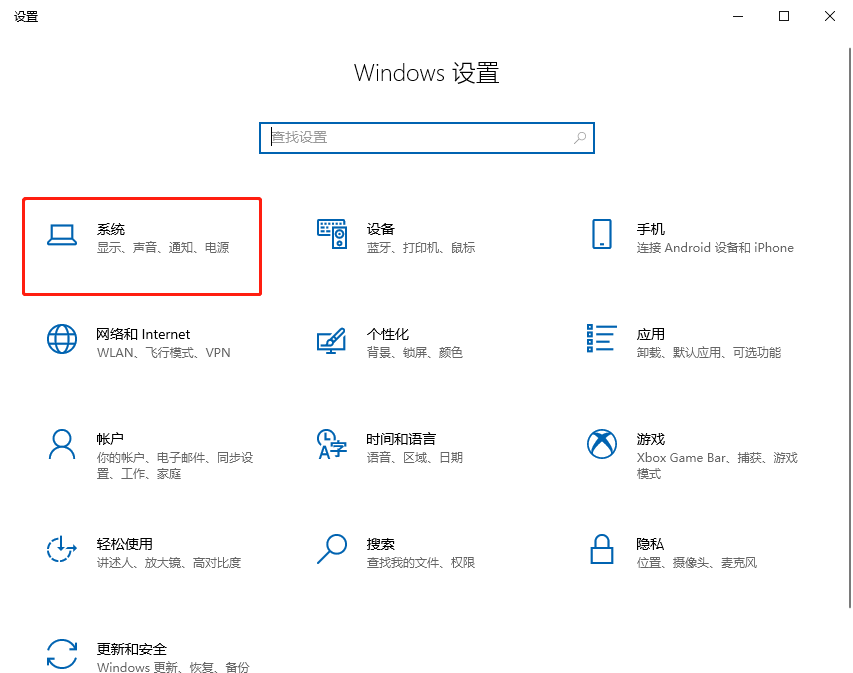Screen dimensions: 853x673
Task: Click the text 背景、锁屏、颜色
Action: [x=415, y=353]
